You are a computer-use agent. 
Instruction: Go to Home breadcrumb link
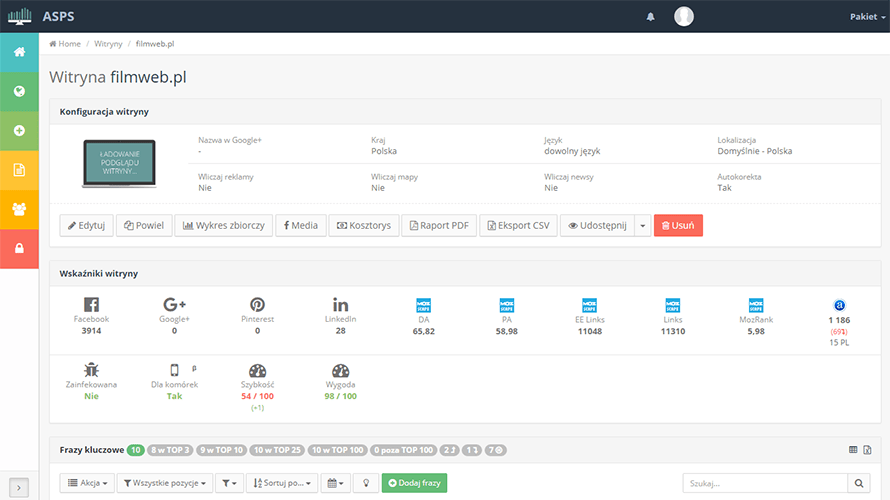click(65, 44)
